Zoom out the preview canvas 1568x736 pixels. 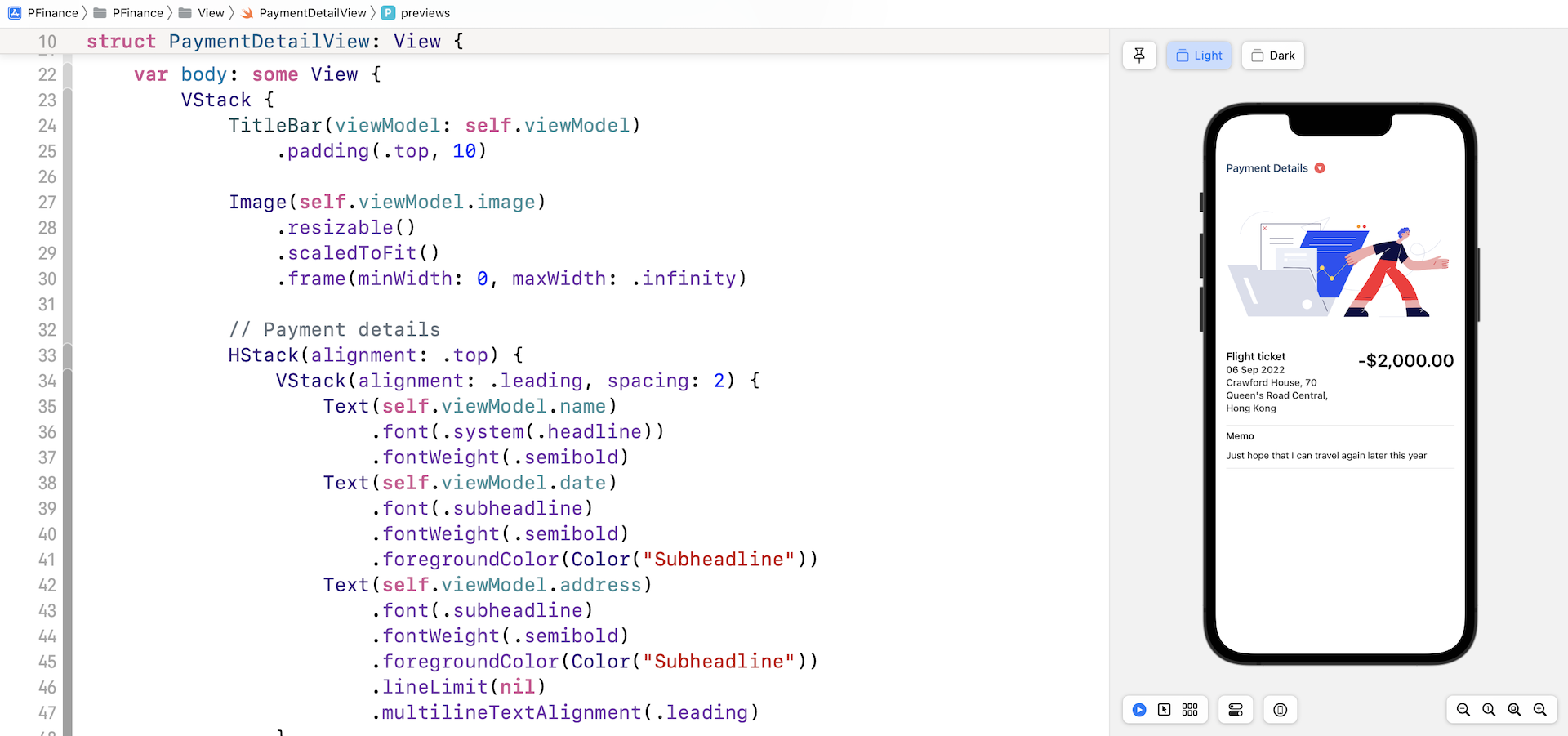[1463, 710]
